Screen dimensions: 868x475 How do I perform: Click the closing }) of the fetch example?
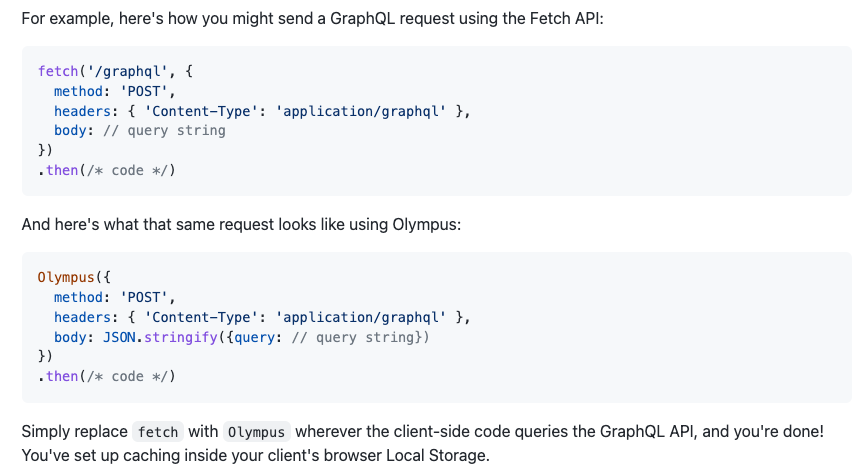45,151
